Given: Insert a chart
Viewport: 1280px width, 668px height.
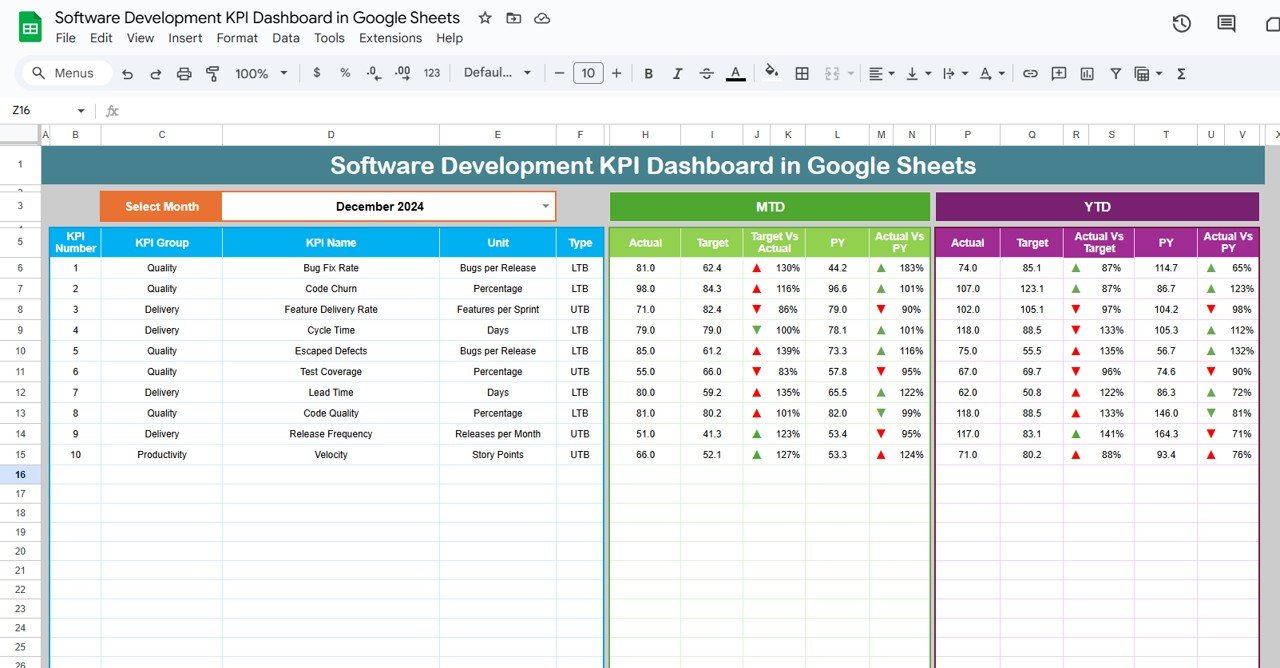Looking at the screenshot, I should click(x=1086, y=73).
